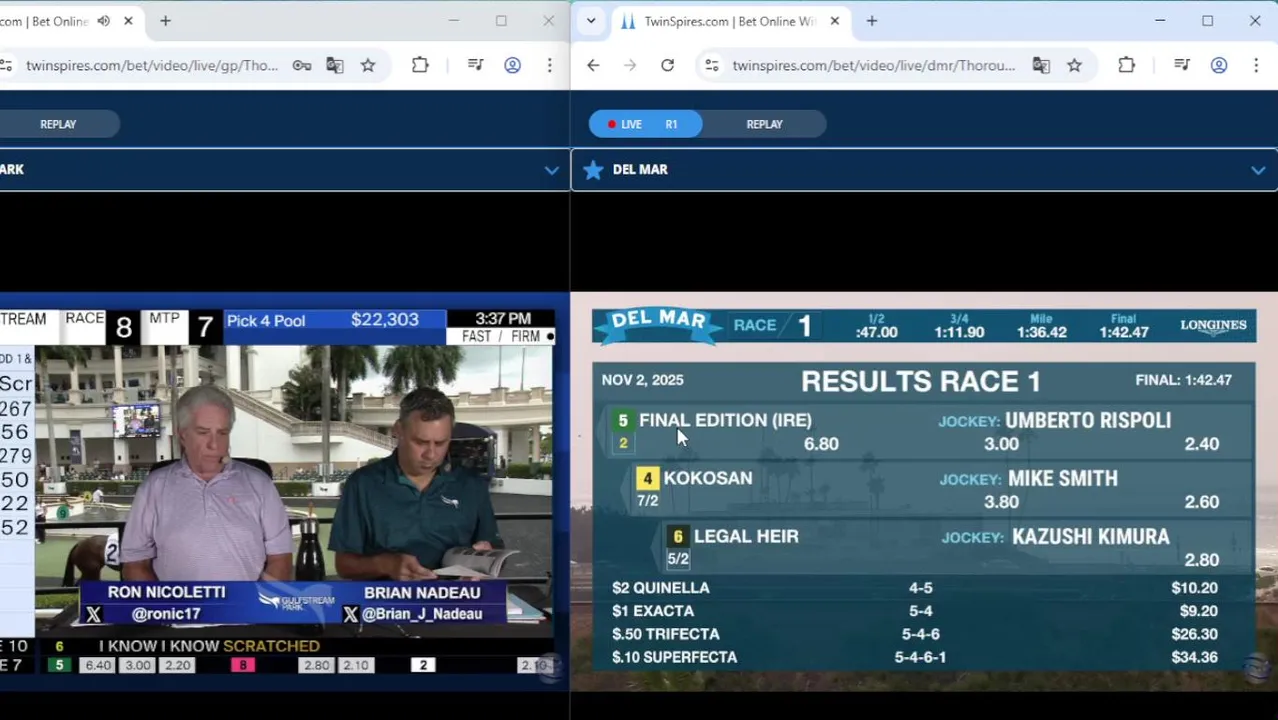Go forward in the right browser window
The image size is (1278, 720).
tap(630, 65)
